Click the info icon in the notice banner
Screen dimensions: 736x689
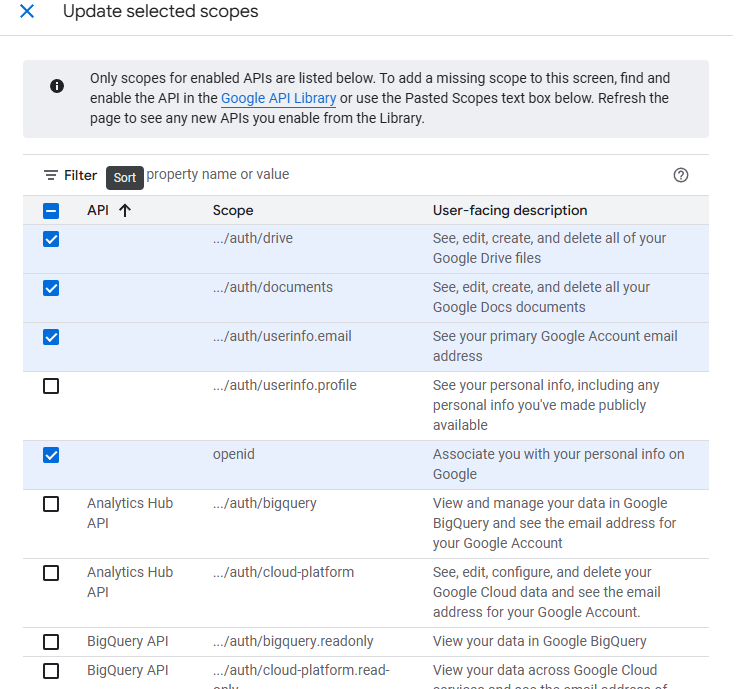point(58,87)
